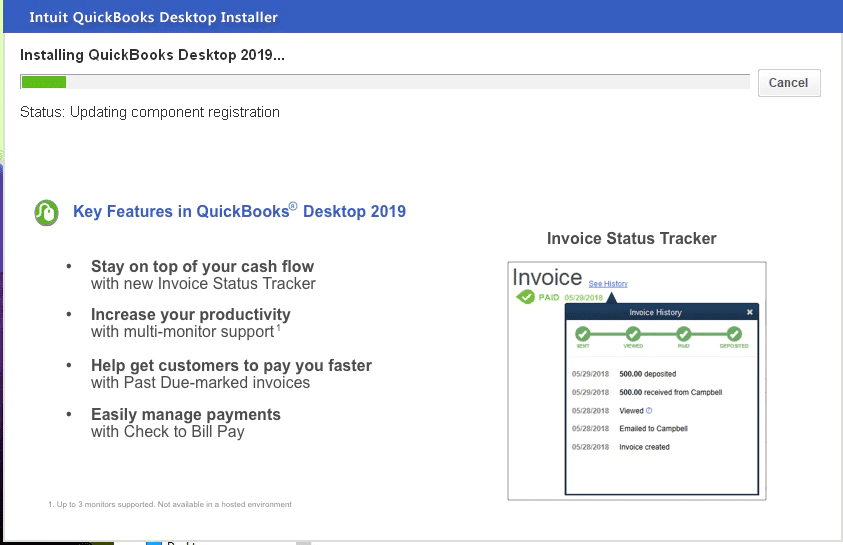Click the 'Invoice History' popup title
Screen dimensions: 843x545
(655, 312)
